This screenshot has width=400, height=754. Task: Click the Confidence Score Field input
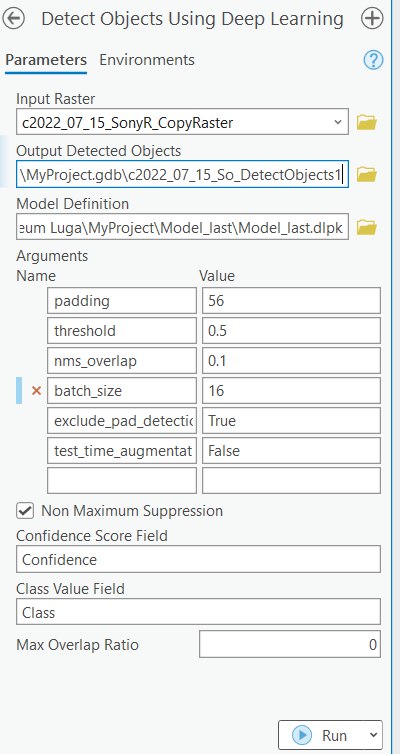coord(198,559)
